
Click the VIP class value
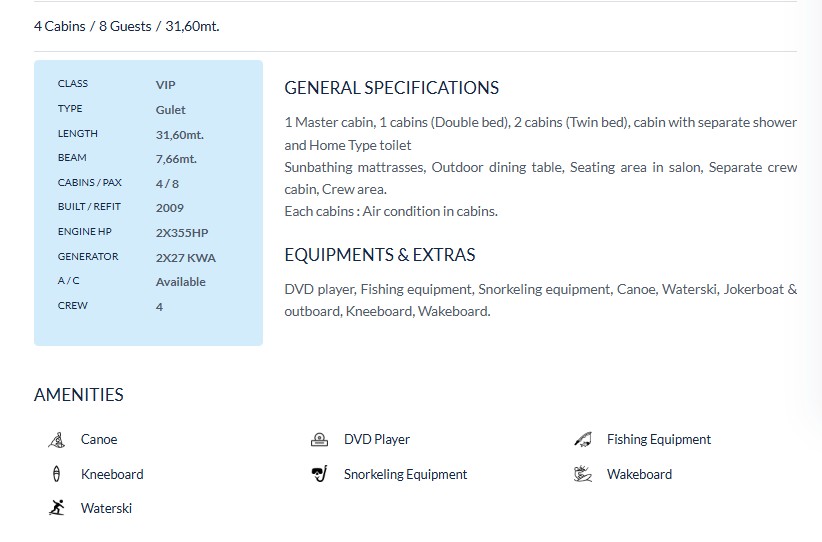165,85
